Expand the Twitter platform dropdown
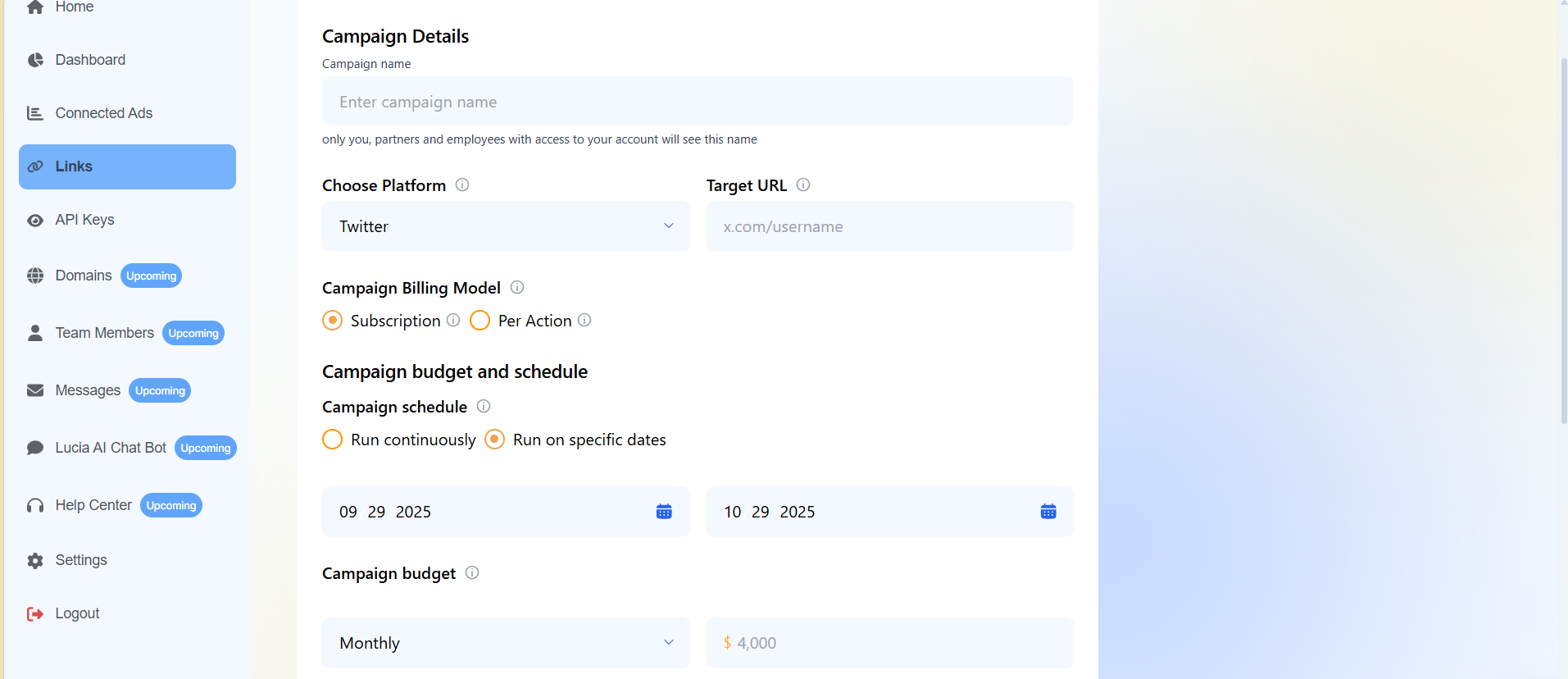The height and width of the screenshot is (679, 1568). point(506,226)
